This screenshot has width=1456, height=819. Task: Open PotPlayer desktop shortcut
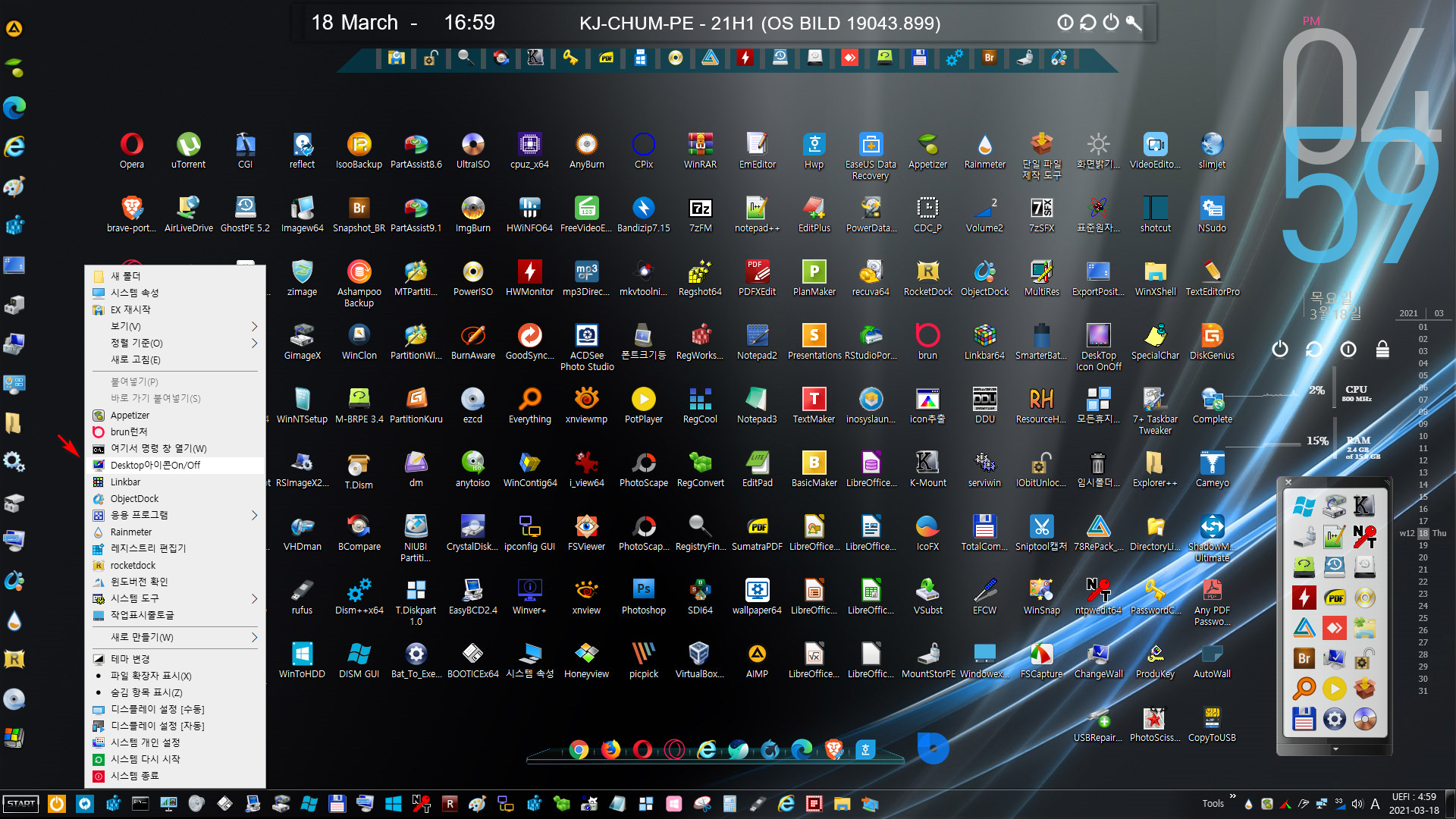click(x=643, y=405)
